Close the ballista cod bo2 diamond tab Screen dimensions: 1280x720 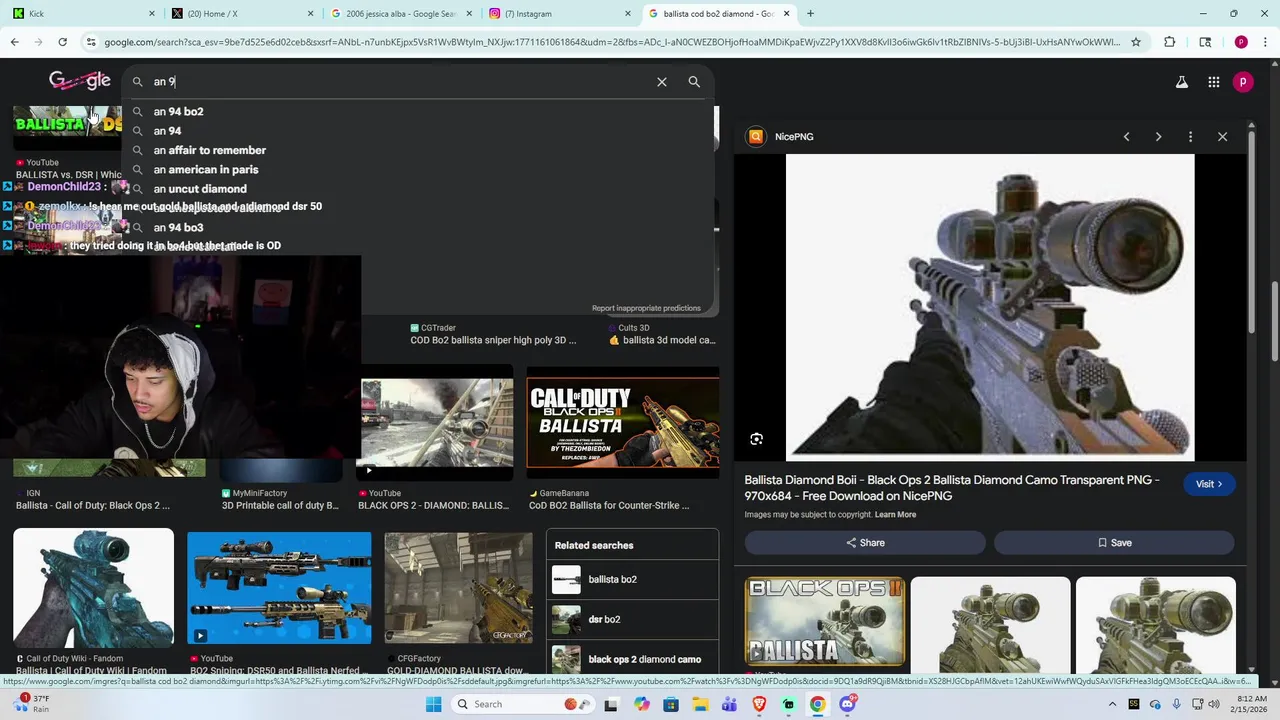(787, 14)
